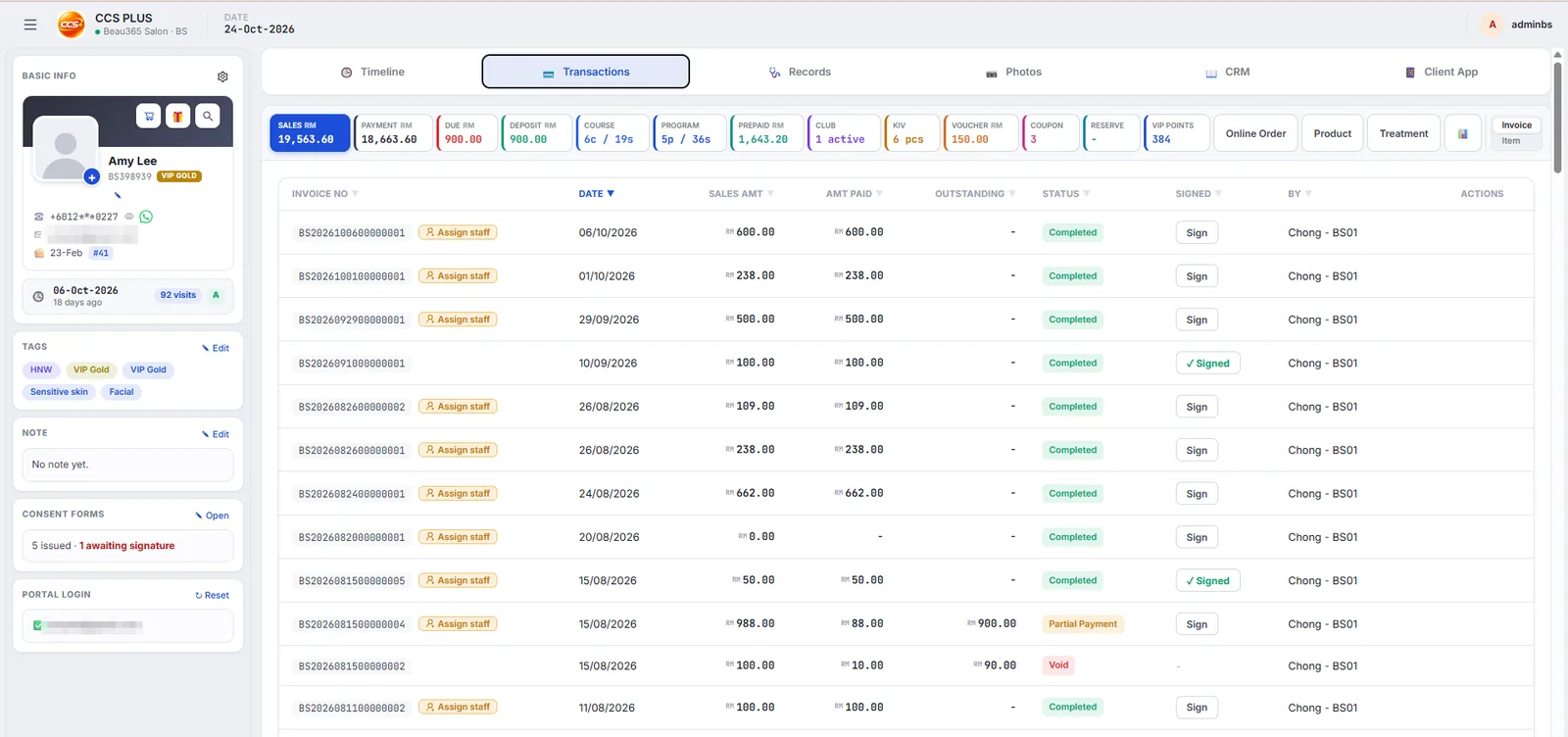Click the CCS Plus logo
The height and width of the screenshot is (737, 1568).
click(72, 25)
